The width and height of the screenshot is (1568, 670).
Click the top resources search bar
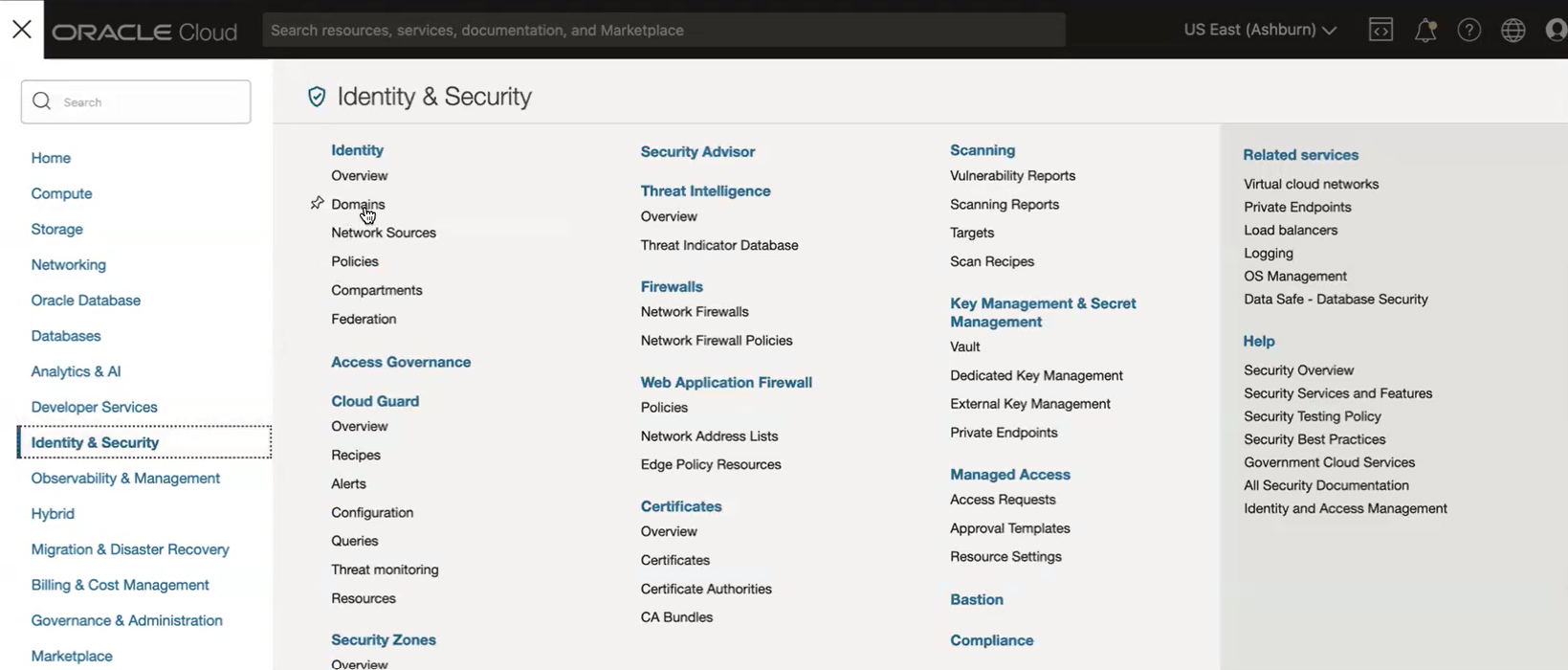[663, 31]
